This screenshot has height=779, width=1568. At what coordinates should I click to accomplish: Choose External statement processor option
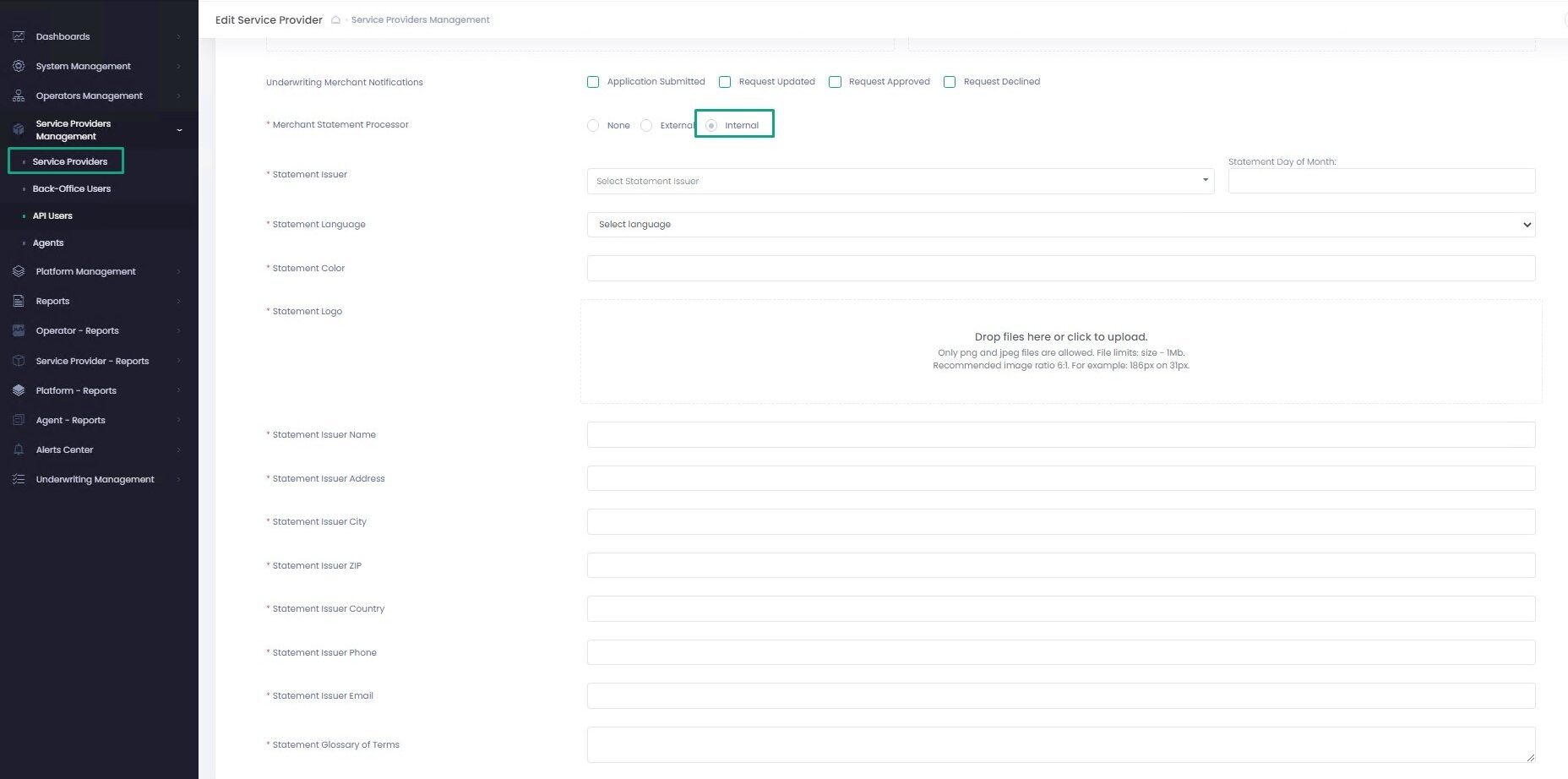point(646,125)
